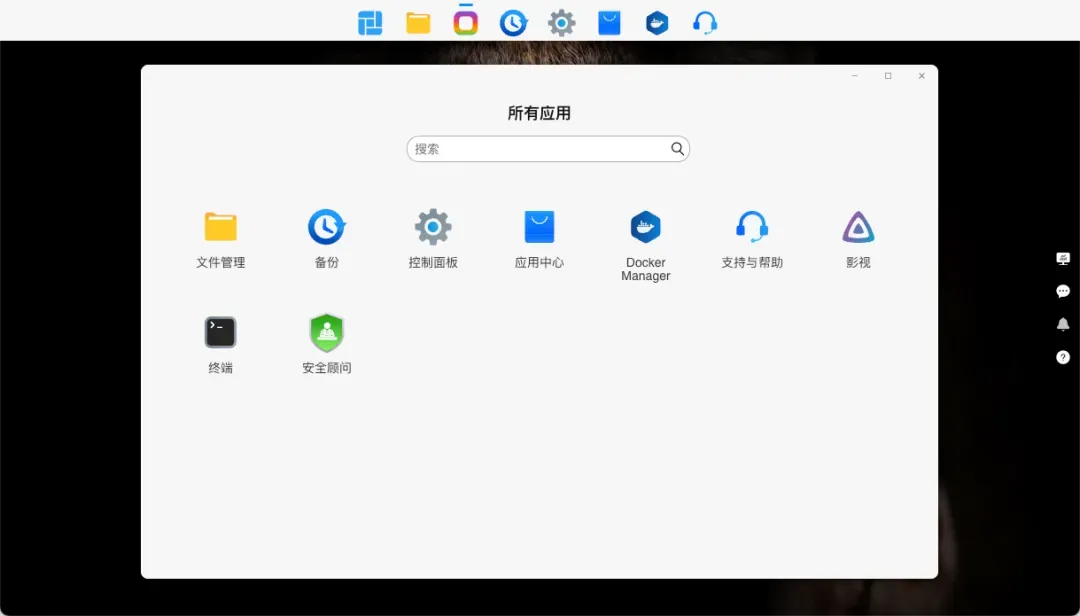Open the gear settings icon in the top dock
Viewport: 1080px width, 616px height.
click(x=562, y=23)
